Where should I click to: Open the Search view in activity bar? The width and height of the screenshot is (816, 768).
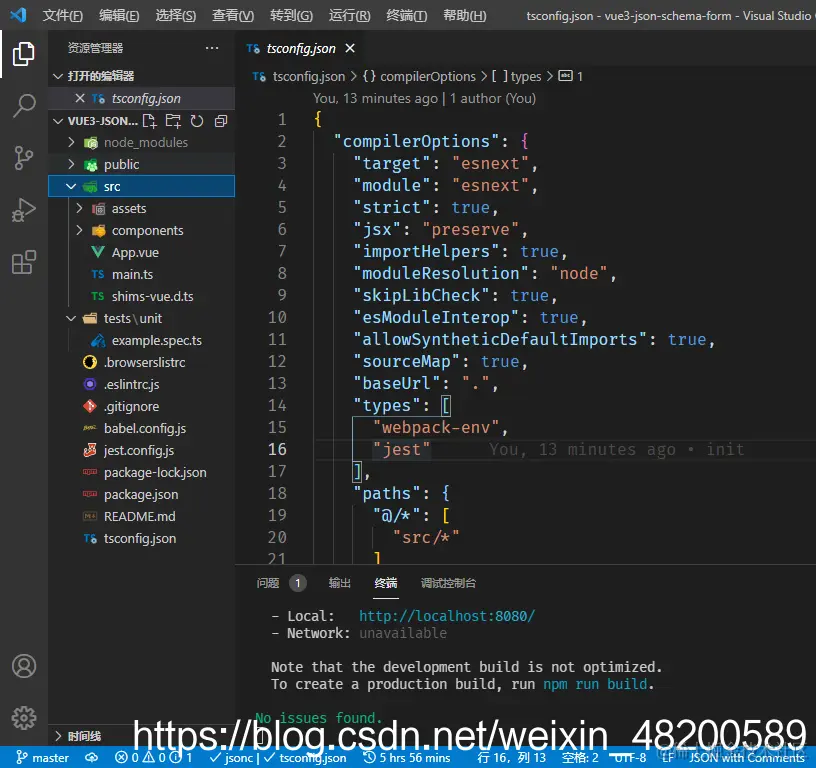23,106
